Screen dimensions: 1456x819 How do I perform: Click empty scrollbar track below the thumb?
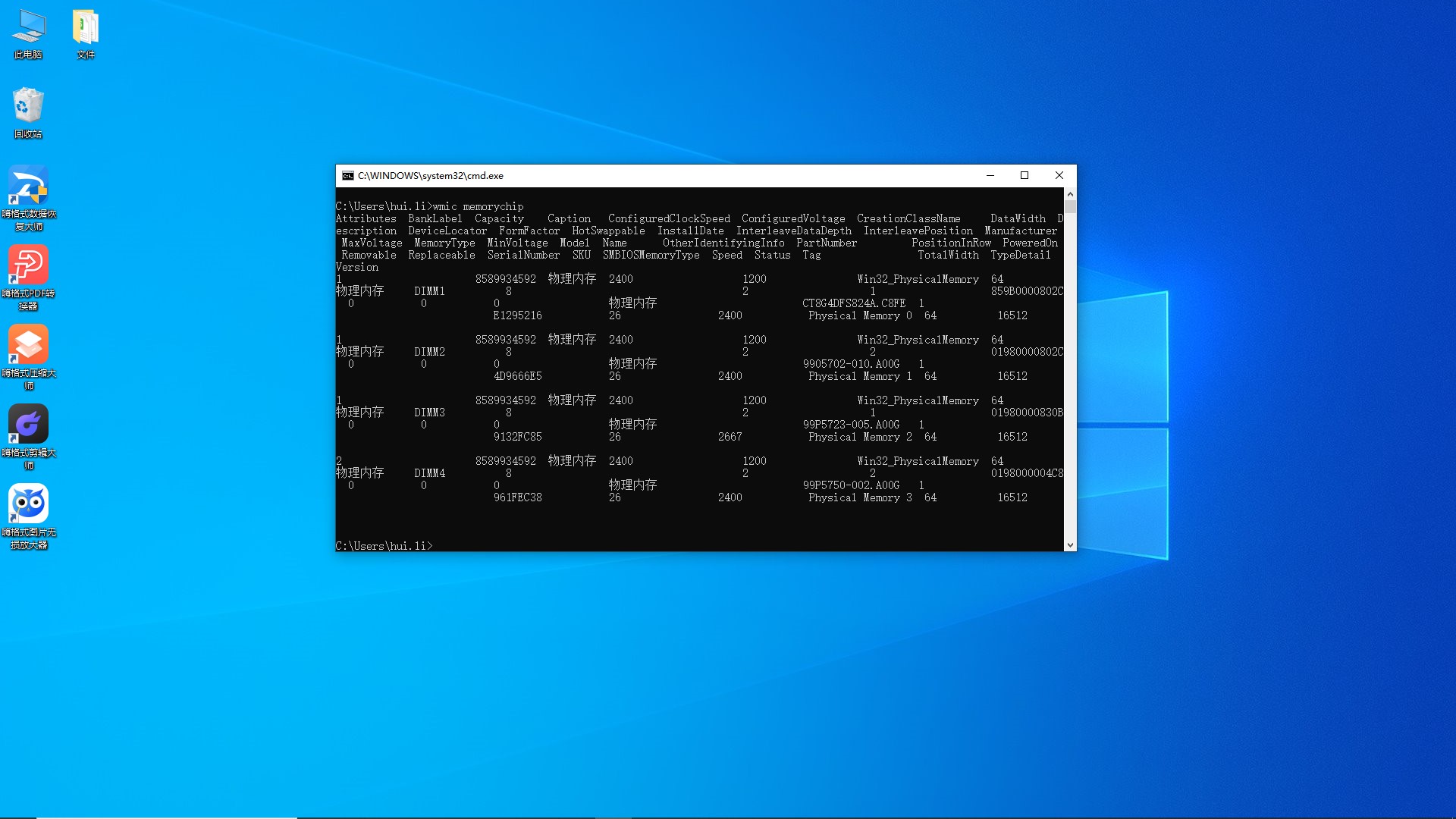[x=1070, y=379]
